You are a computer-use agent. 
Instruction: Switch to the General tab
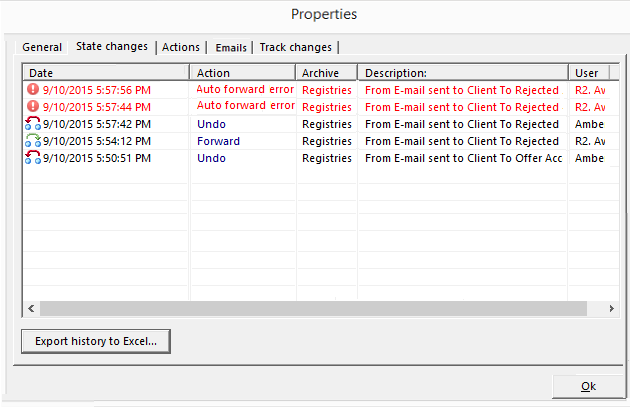coord(42,47)
